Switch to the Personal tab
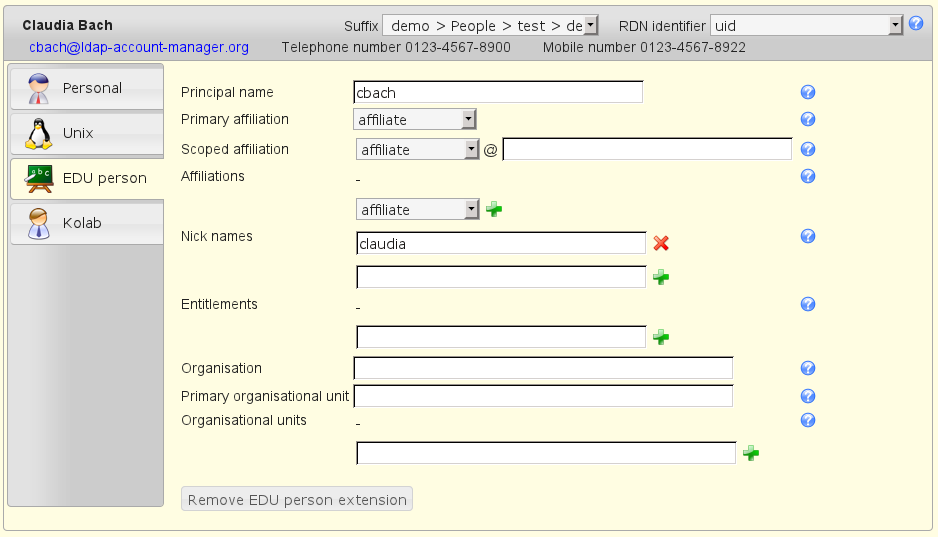Image resolution: width=938 pixels, height=537 pixels. (86, 89)
